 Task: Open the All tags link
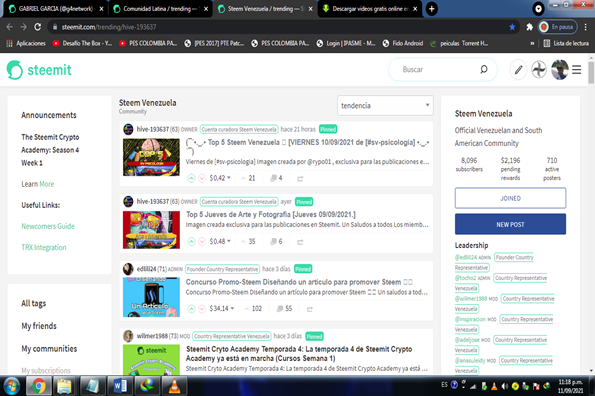pos(33,303)
